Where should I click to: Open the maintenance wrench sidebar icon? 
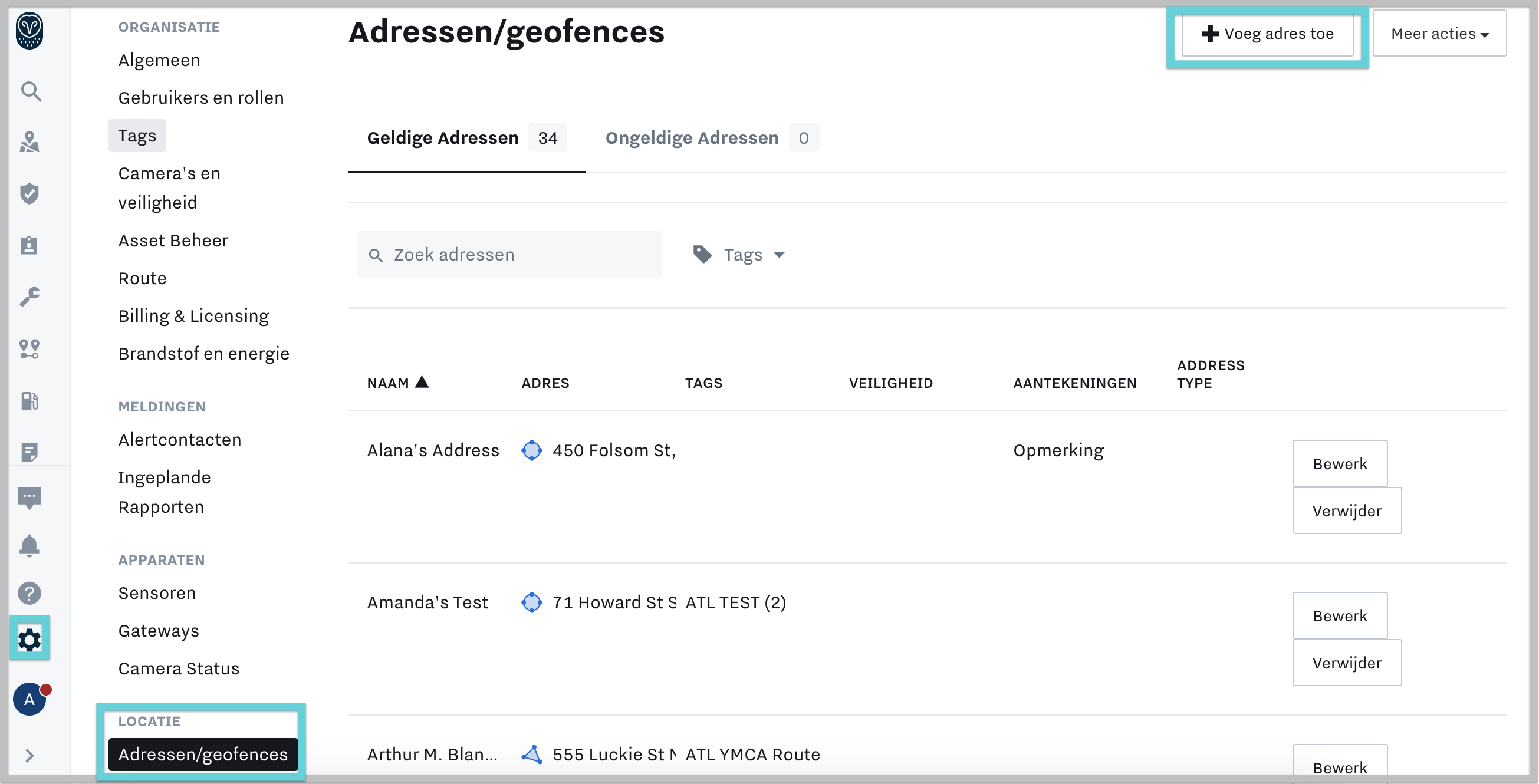click(x=29, y=296)
